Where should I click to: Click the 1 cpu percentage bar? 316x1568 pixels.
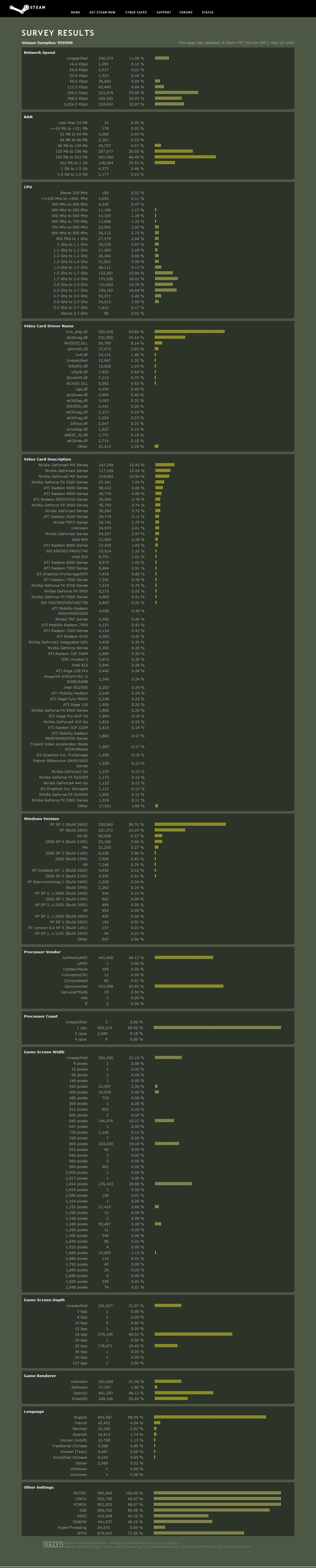pos(217,1027)
